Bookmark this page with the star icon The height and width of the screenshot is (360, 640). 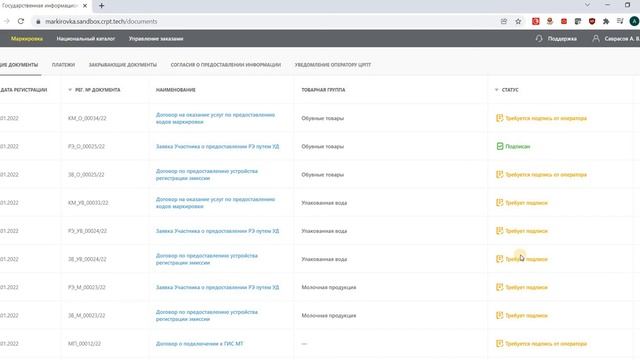518,21
